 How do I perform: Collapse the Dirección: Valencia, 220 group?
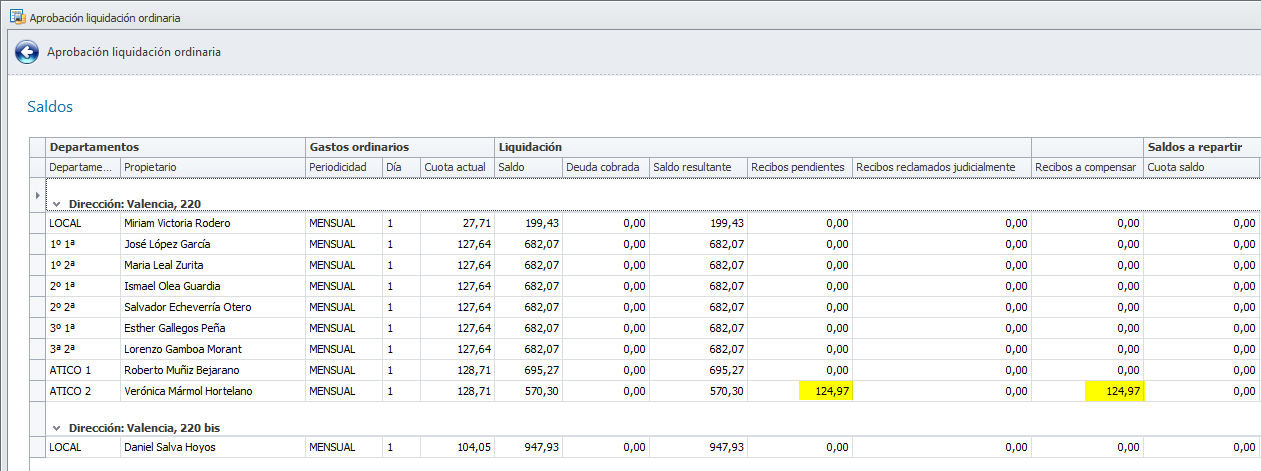pyautogui.click(x=57, y=203)
